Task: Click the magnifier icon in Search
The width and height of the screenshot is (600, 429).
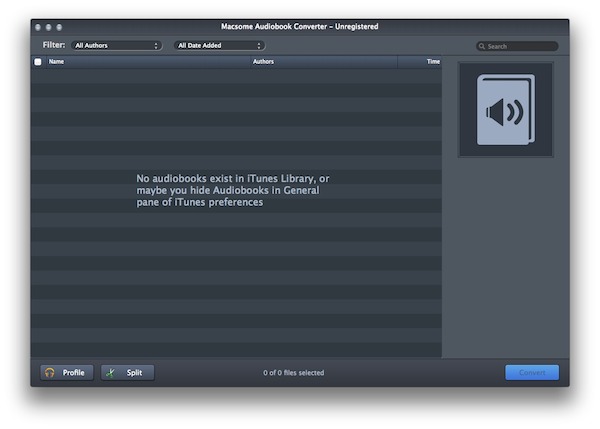Action: [482, 46]
